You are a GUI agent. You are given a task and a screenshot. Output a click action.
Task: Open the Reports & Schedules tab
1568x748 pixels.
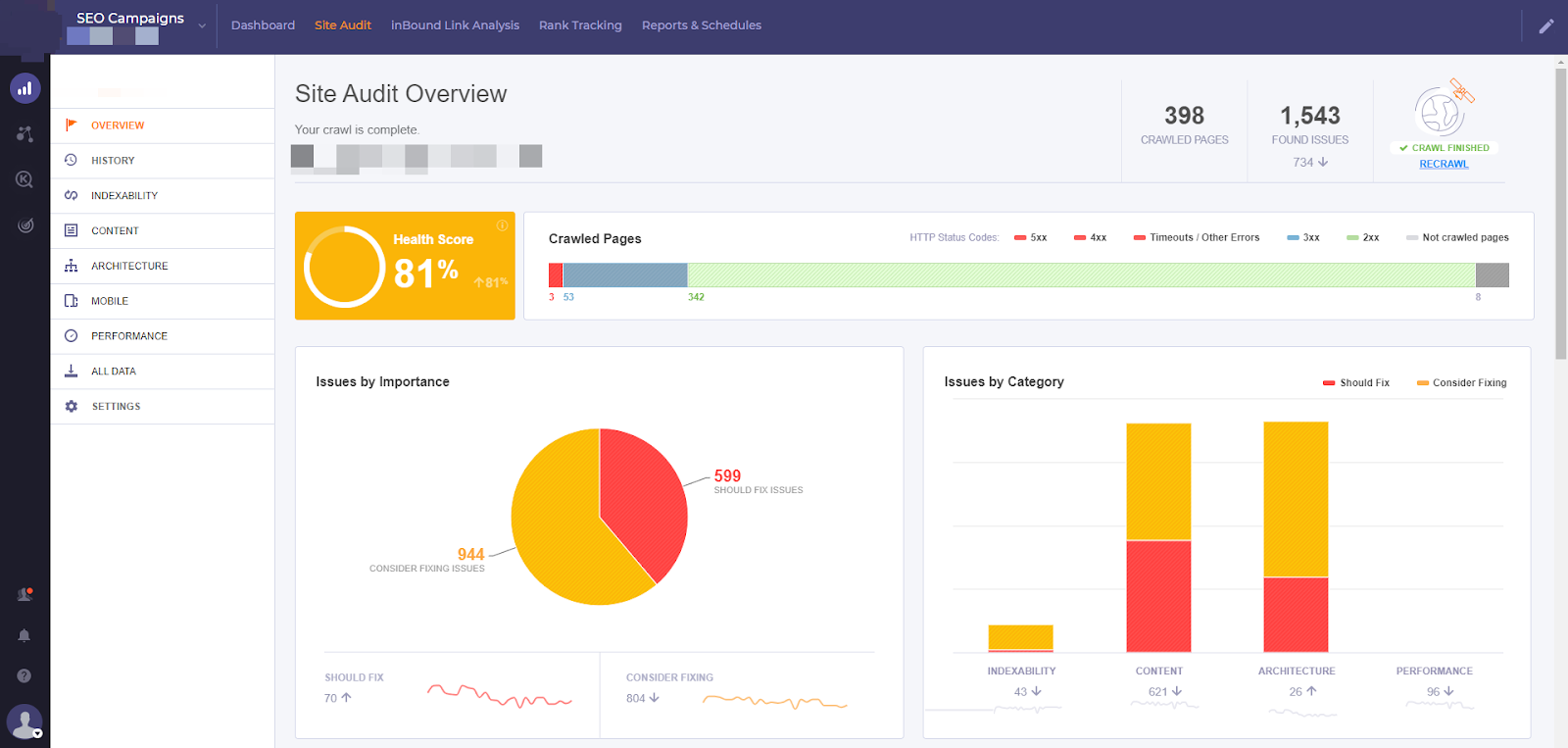click(702, 25)
